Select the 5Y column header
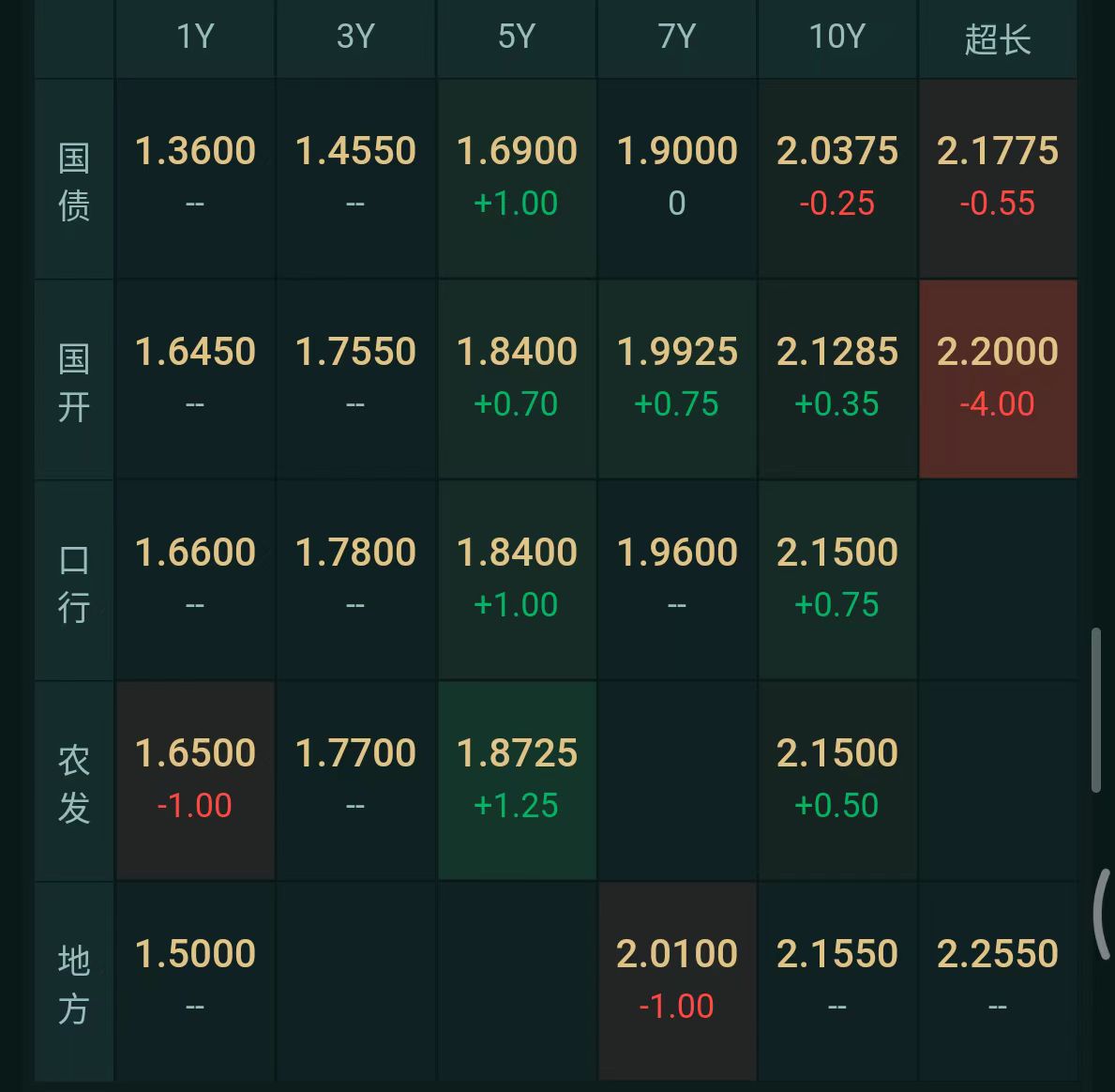Screen dimensions: 1115x1092 pos(517,38)
